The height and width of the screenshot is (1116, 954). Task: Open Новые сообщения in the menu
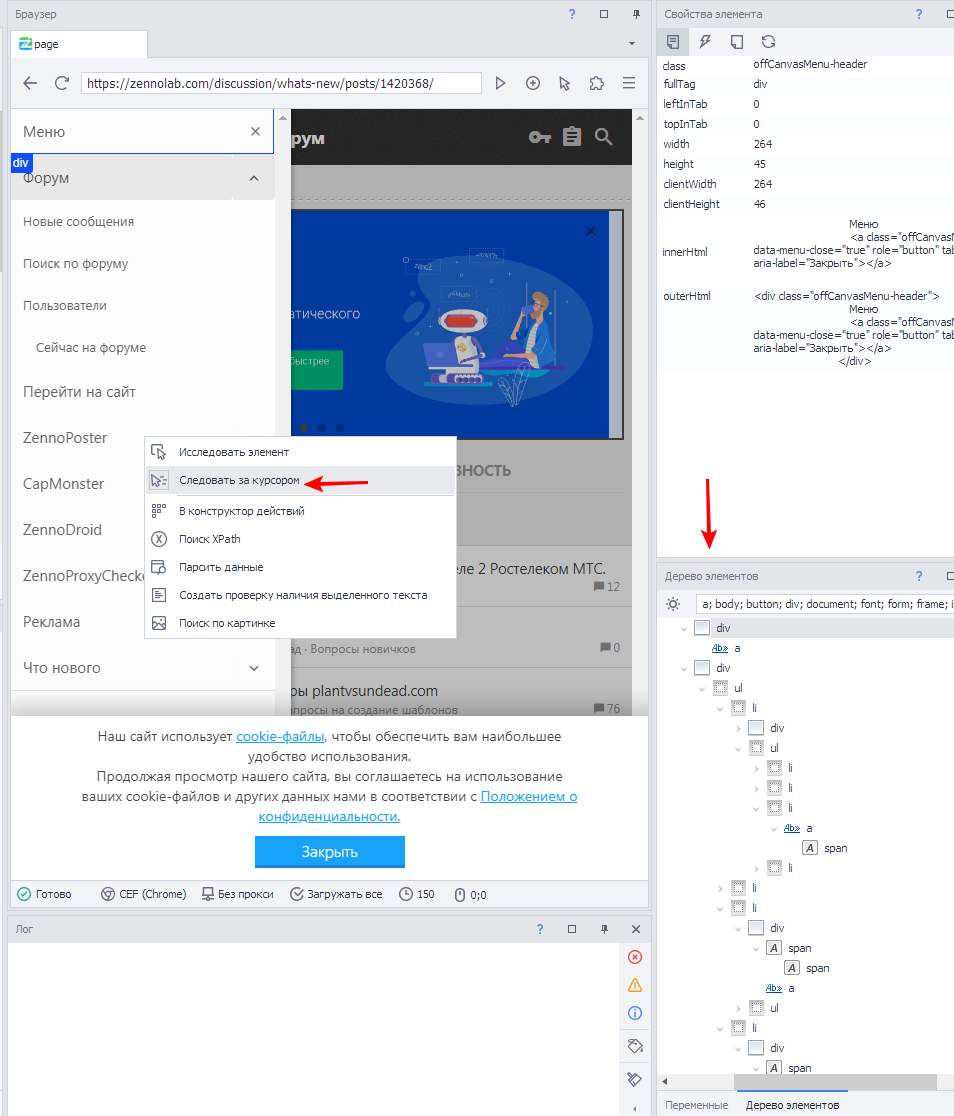click(x=78, y=221)
